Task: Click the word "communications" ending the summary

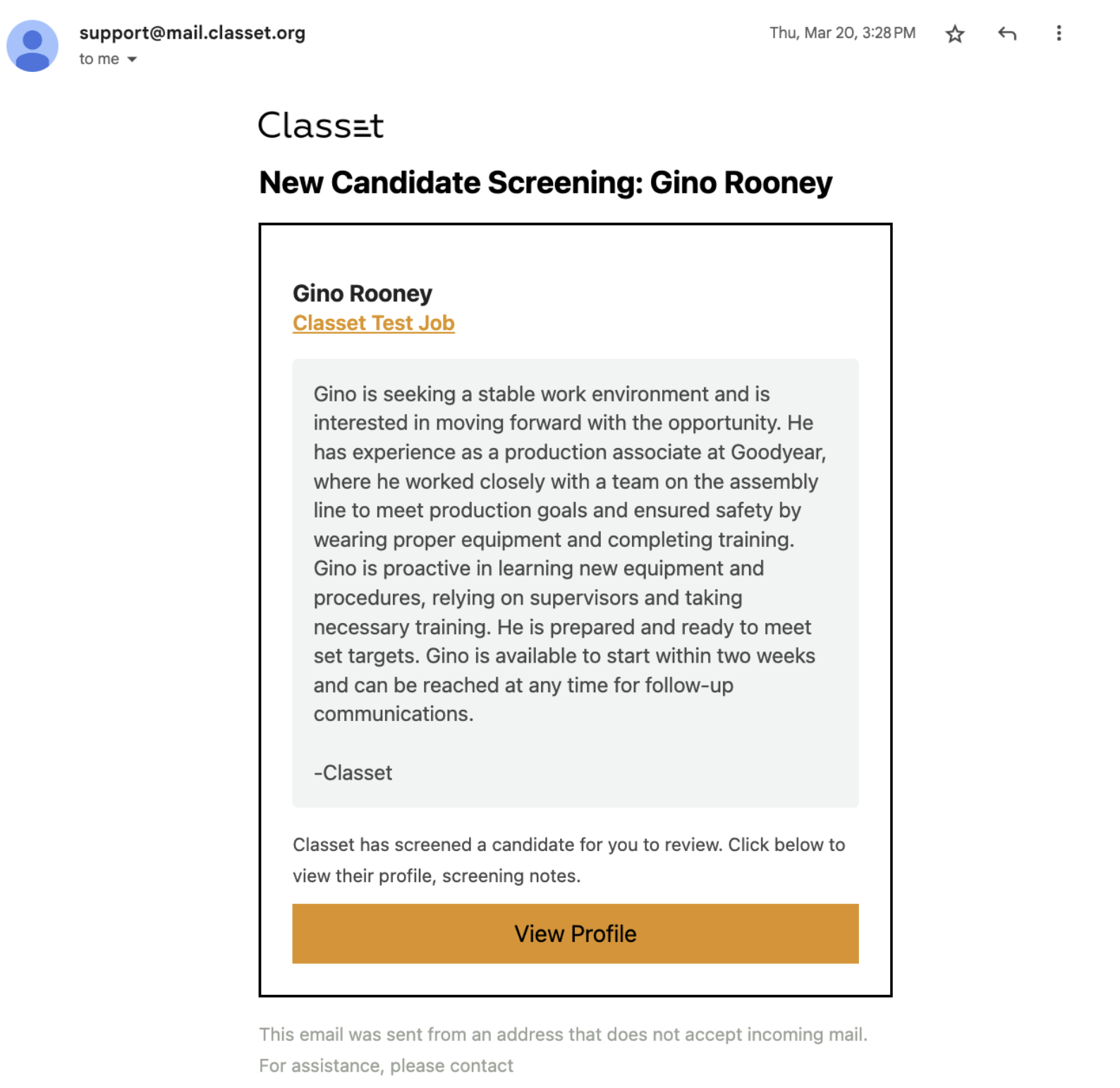Action: coord(393,714)
